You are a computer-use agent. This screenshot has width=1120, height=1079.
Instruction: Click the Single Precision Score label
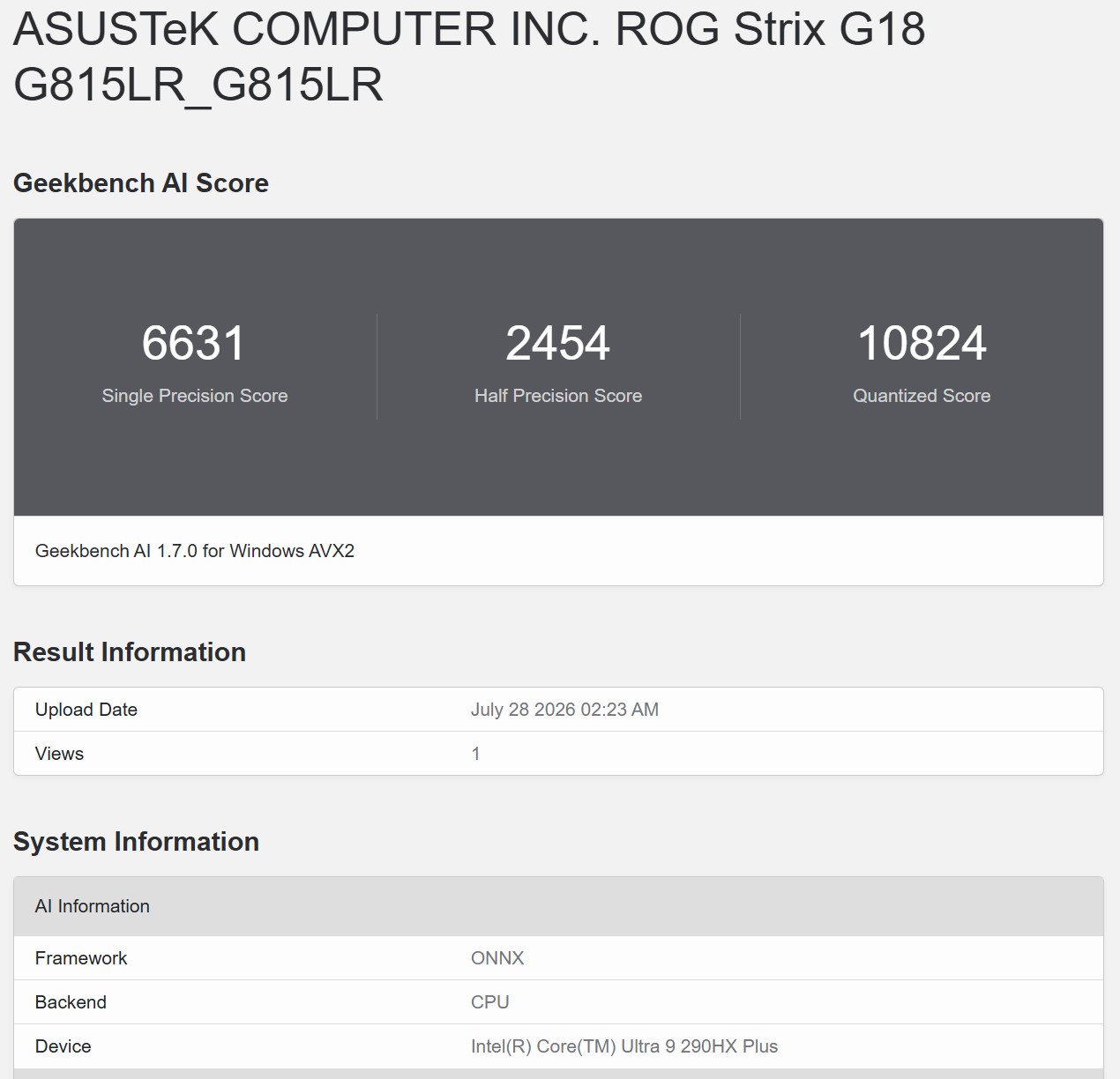(x=195, y=396)
